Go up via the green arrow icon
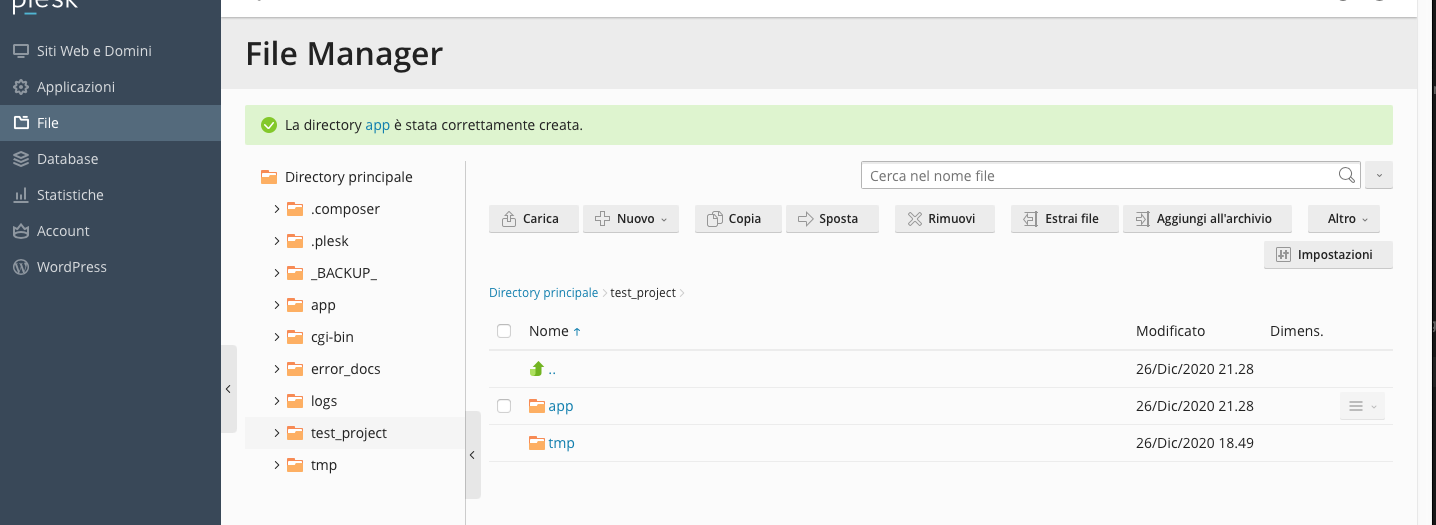This screenshot has height=525, width=1436. pyautogui.click(x=537, y=369)
